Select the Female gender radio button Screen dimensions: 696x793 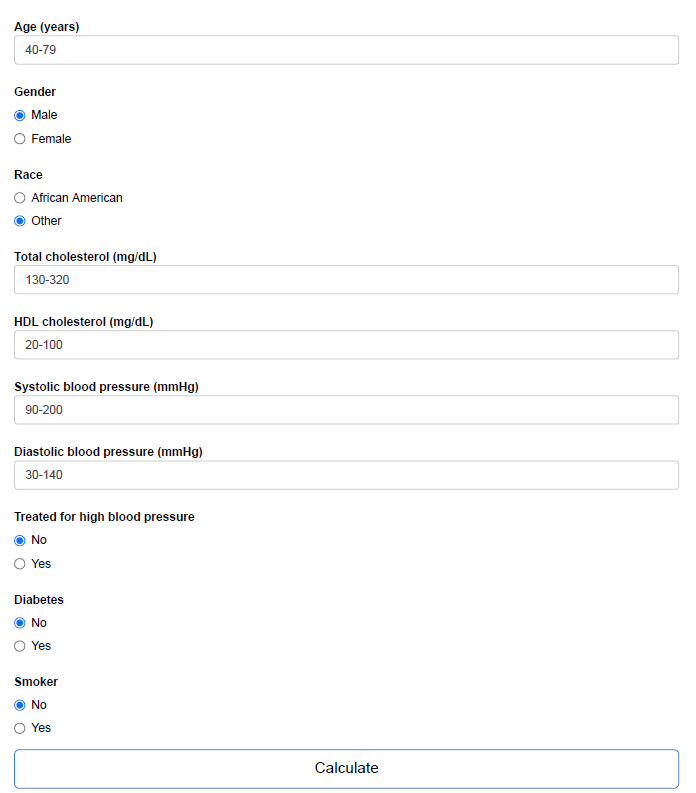click(20, 139)
